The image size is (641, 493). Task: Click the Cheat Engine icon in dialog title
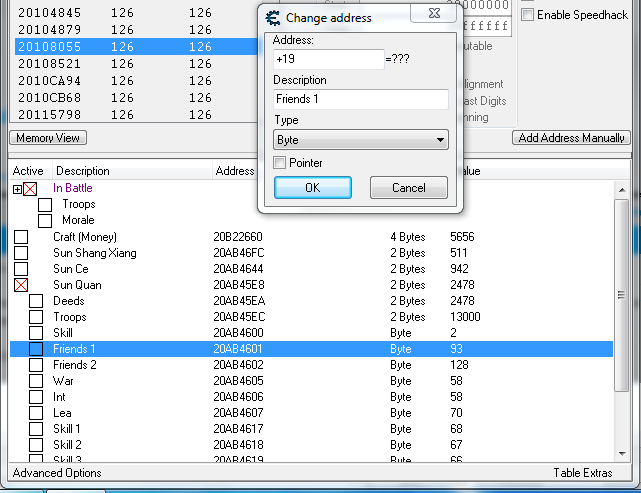(x=271, y=18)
